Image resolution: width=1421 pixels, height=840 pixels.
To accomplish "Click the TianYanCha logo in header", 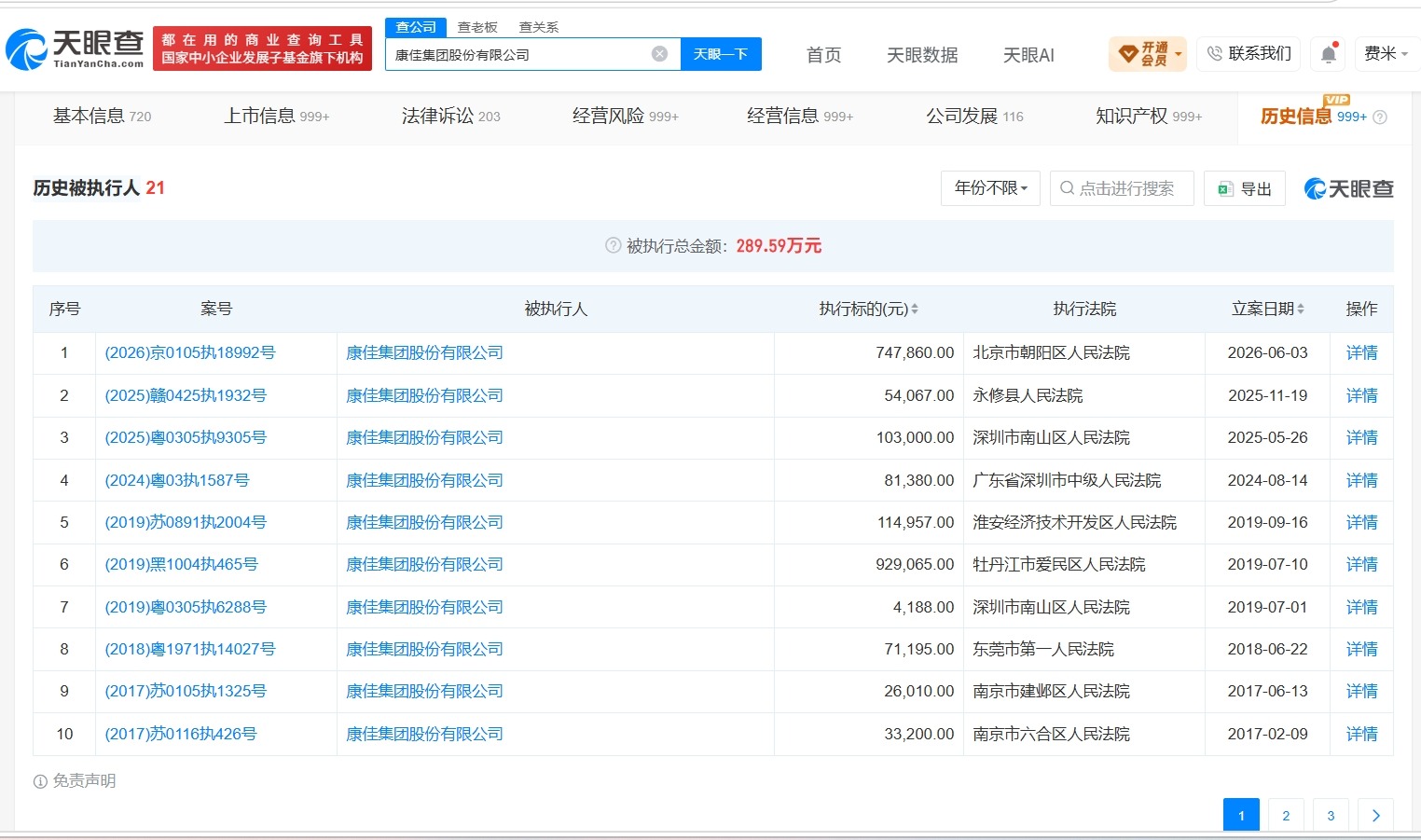I will point(76,48).
